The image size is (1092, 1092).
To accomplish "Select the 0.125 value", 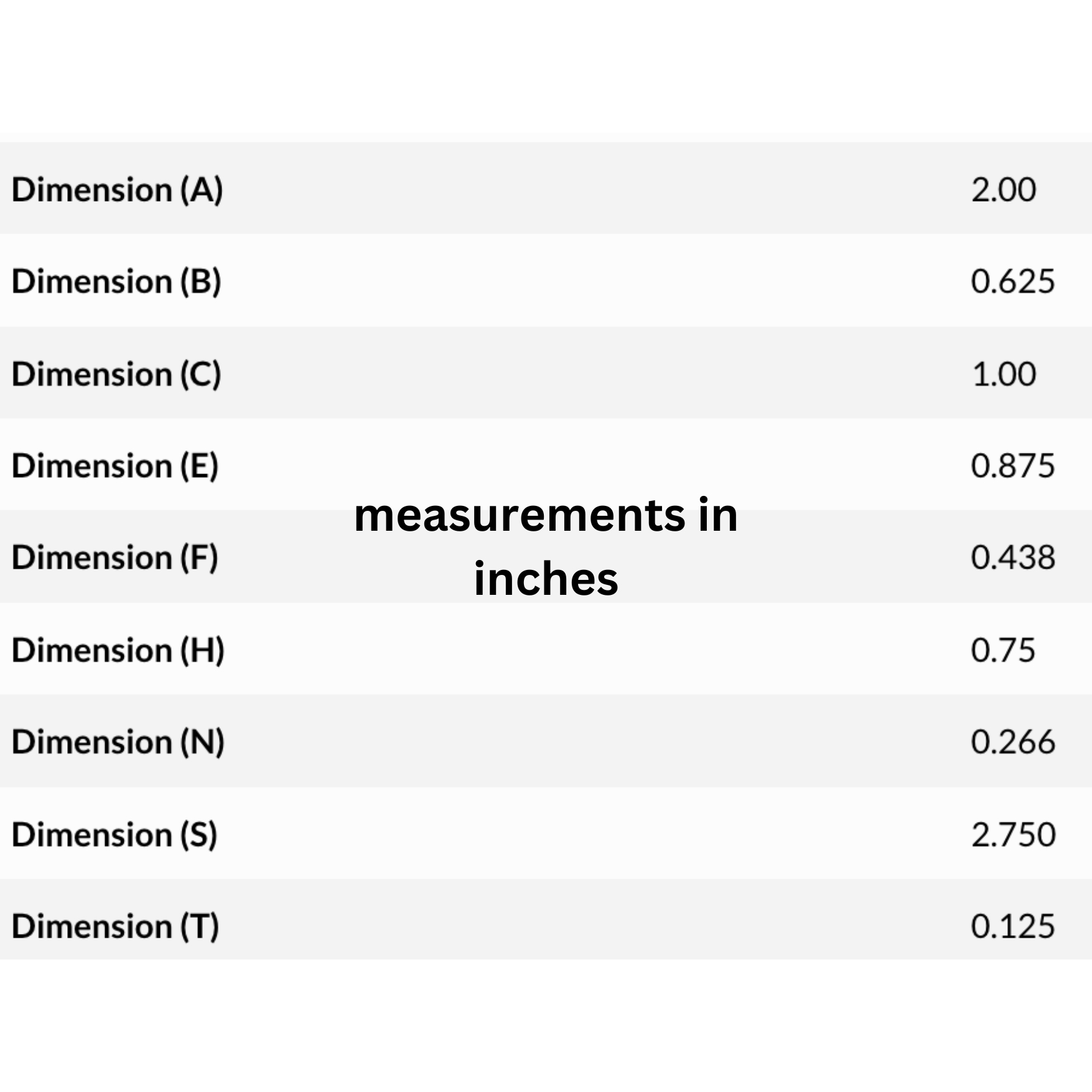I will click(1012, 926).
